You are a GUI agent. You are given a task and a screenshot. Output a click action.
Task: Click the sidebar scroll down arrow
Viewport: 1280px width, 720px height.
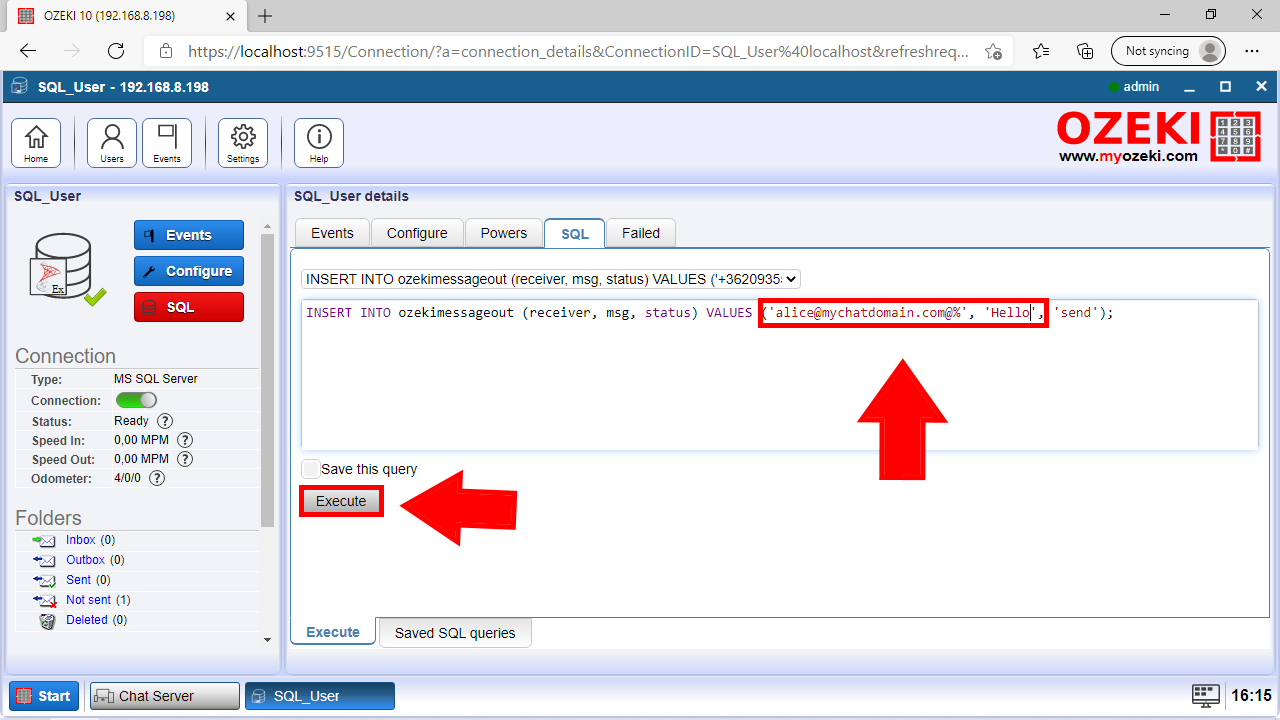tap(267, 639)
